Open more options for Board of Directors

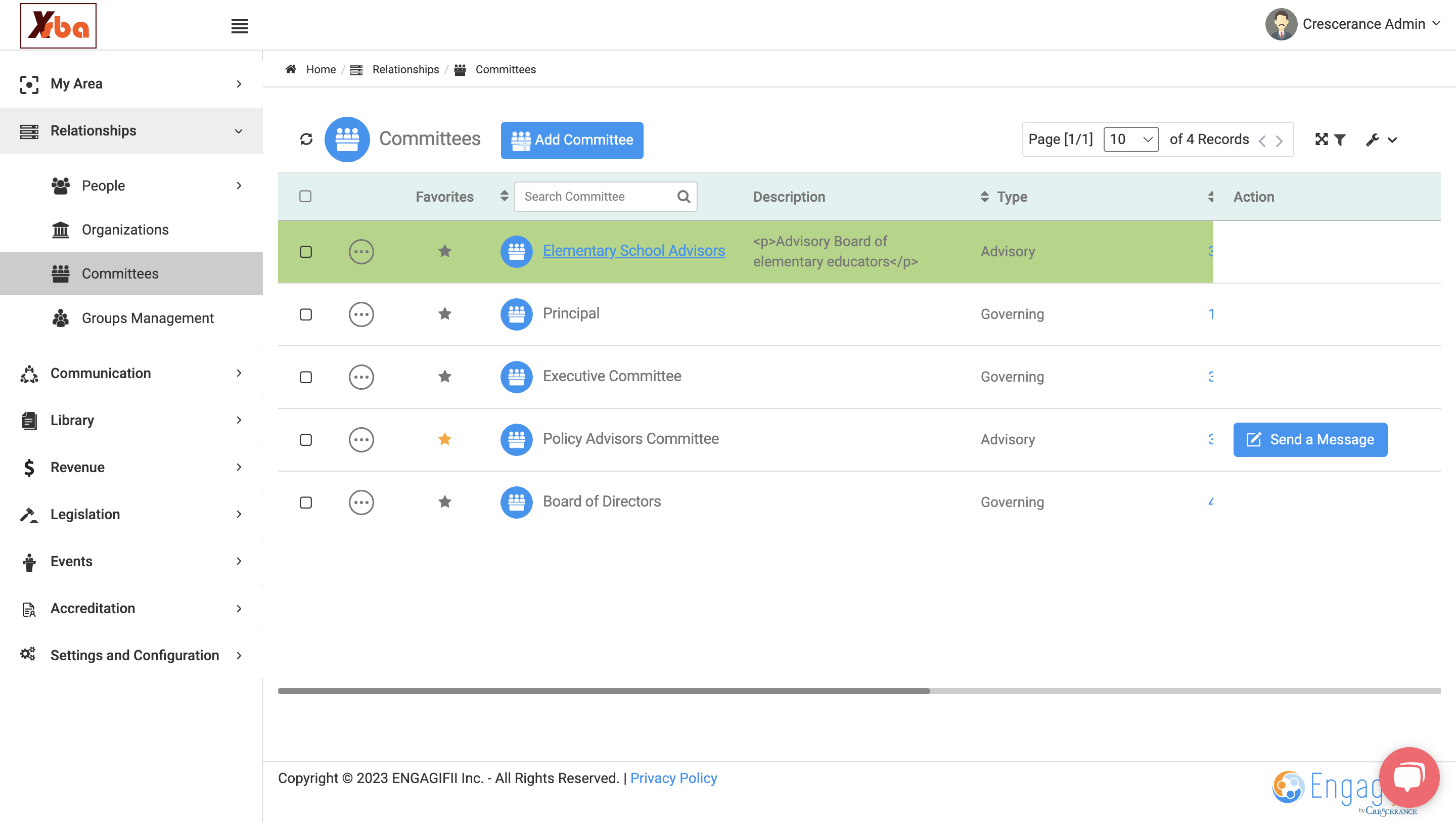click(x=361, y=502)
